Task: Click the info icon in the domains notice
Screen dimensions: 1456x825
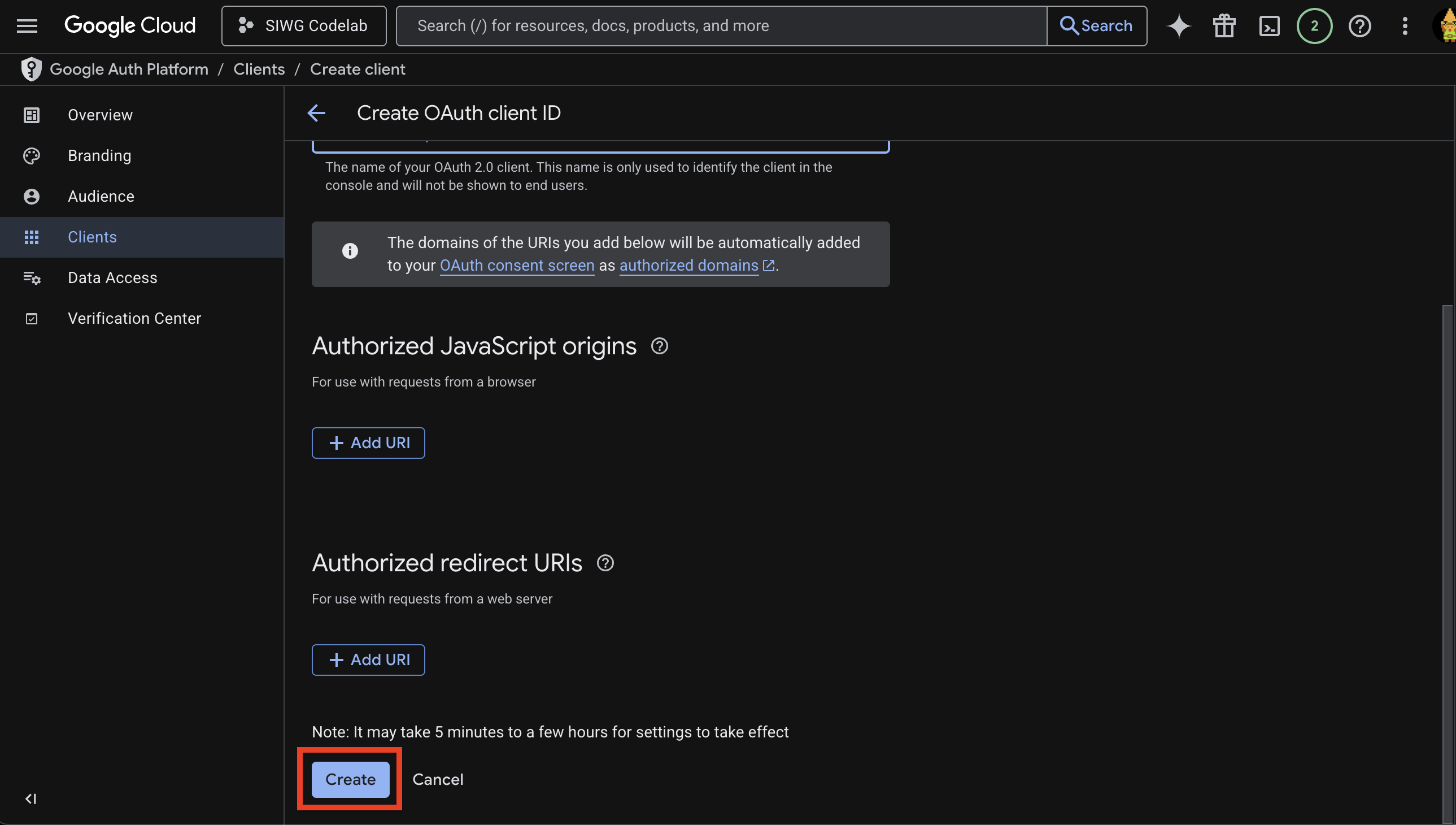Action: pos(350,250)
